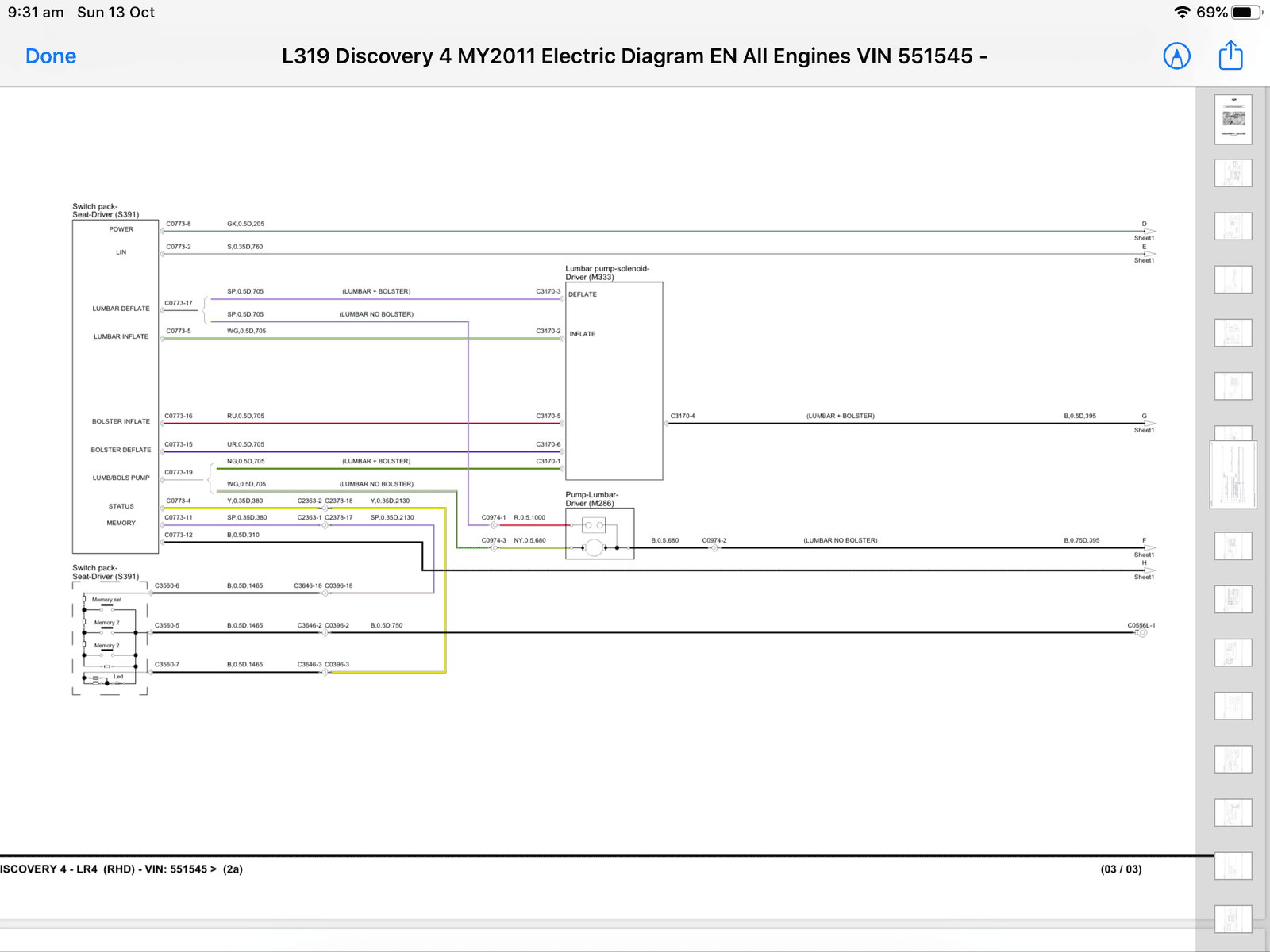Tap the Lumbar pump-solenoid-Driver (M333) heading
This screenshot has width=1270, height=952.
click(x=607, y=273)
